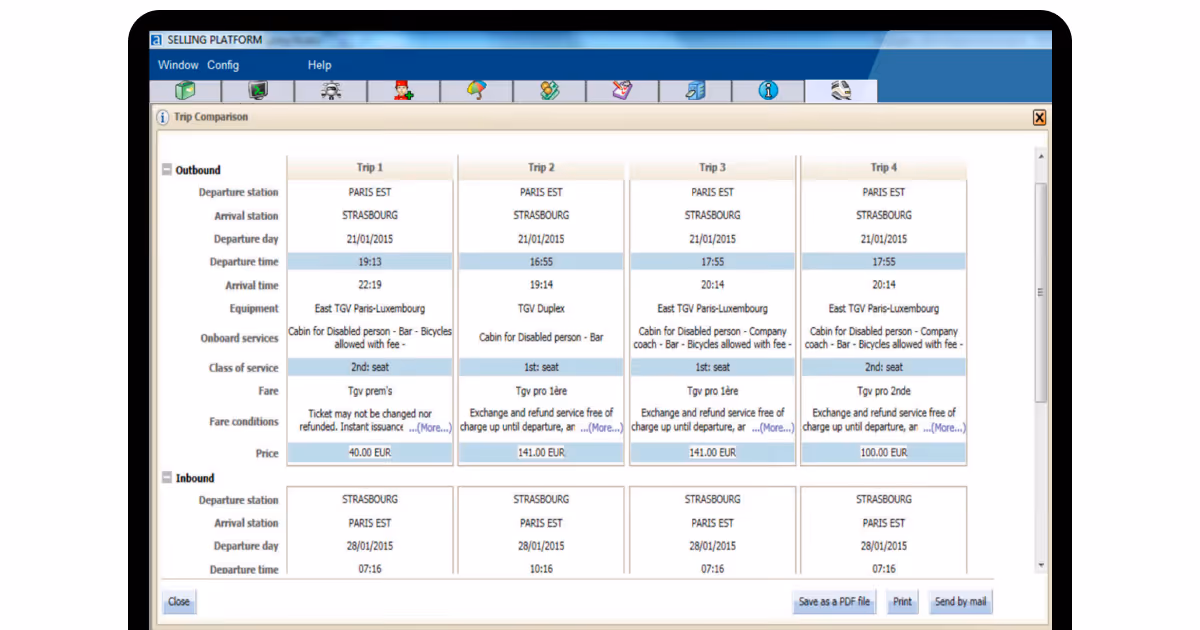Viewport: 1200px width, 630px height.
Task: Open the money and coins icon tab
Action: (x=550, y=91)
